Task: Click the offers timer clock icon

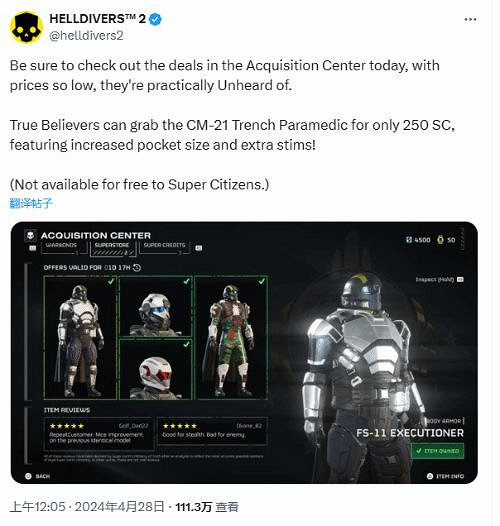Action: point(137,268)
